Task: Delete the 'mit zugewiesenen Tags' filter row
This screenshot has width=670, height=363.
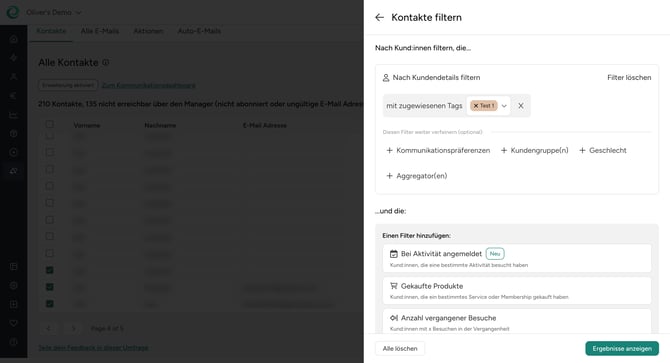Action: (520, 105)
